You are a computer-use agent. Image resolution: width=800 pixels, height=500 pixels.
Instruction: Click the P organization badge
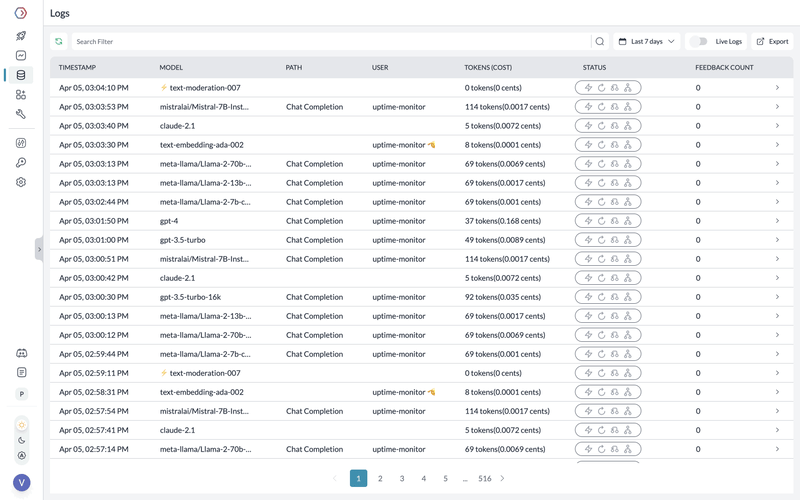(21, 394)
